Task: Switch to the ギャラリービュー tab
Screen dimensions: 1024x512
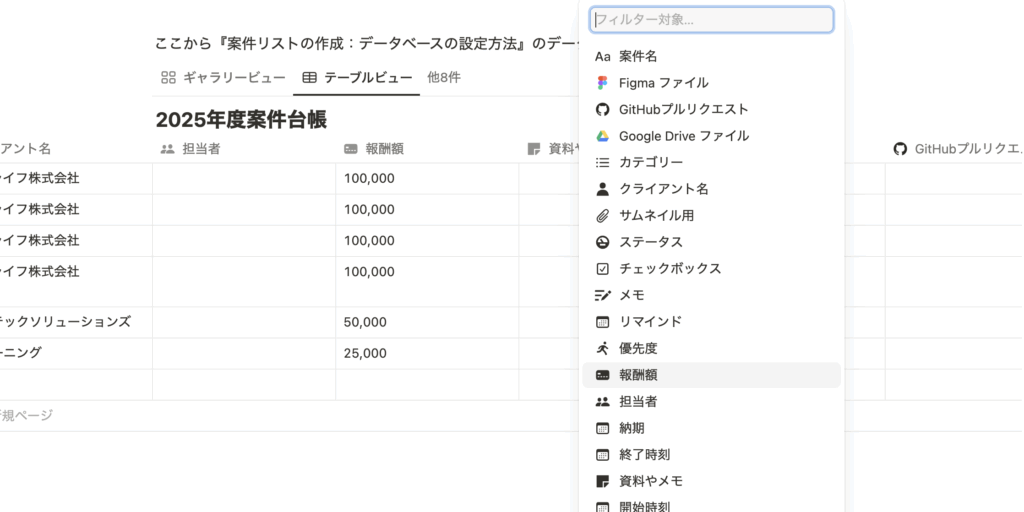Action: [223, 77]
